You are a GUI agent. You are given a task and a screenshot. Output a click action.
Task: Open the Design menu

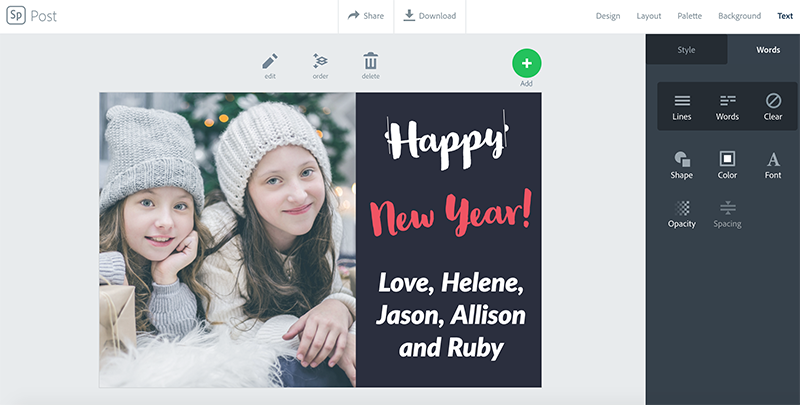pos(608,16)
